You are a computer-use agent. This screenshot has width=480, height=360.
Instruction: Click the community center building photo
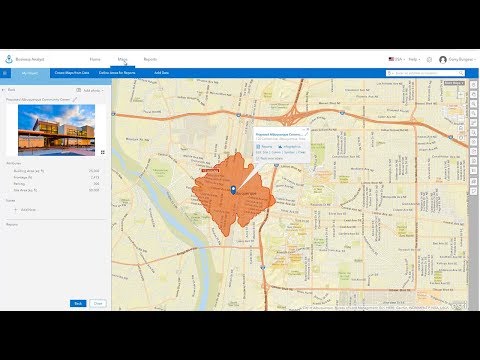click(x=56, y=130)
